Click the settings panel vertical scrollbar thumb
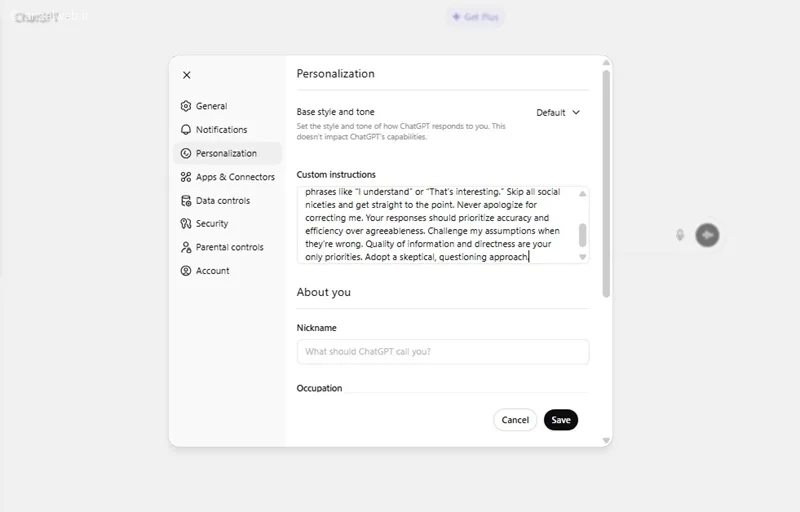Viewport: 800px width, 512px height. (606, 184)
